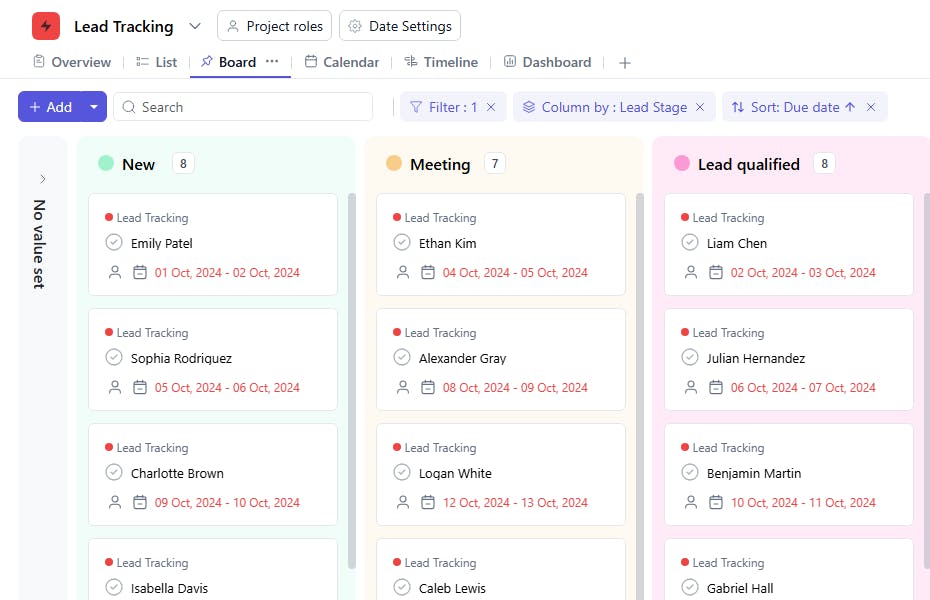Click calendar date icon on Julian Hernandez card
Screen dimensions: 930x600
coord(716,387)
